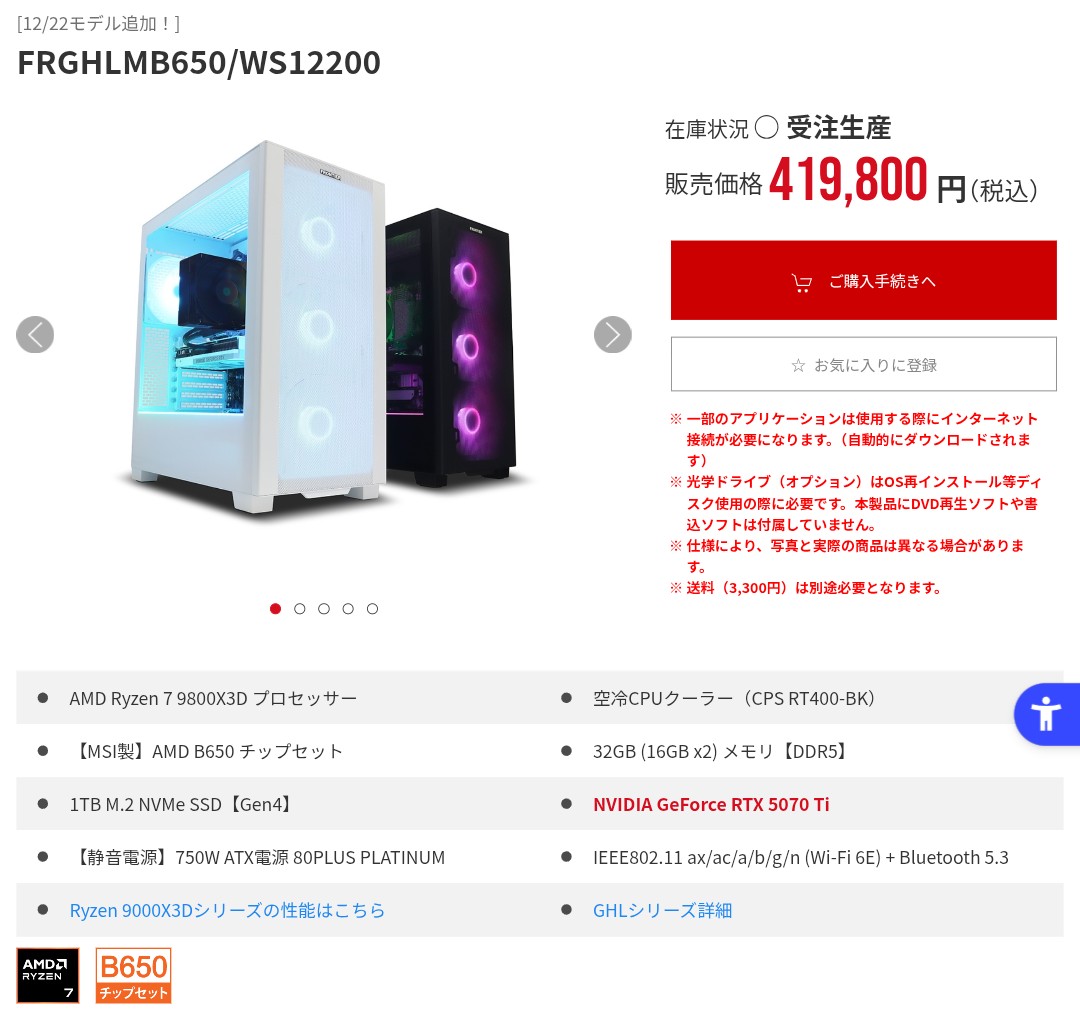This screenshot has height=1034, width=1080.
Task: Click the ご購入手続きへ purchase button
Action: tap(864, 280)
